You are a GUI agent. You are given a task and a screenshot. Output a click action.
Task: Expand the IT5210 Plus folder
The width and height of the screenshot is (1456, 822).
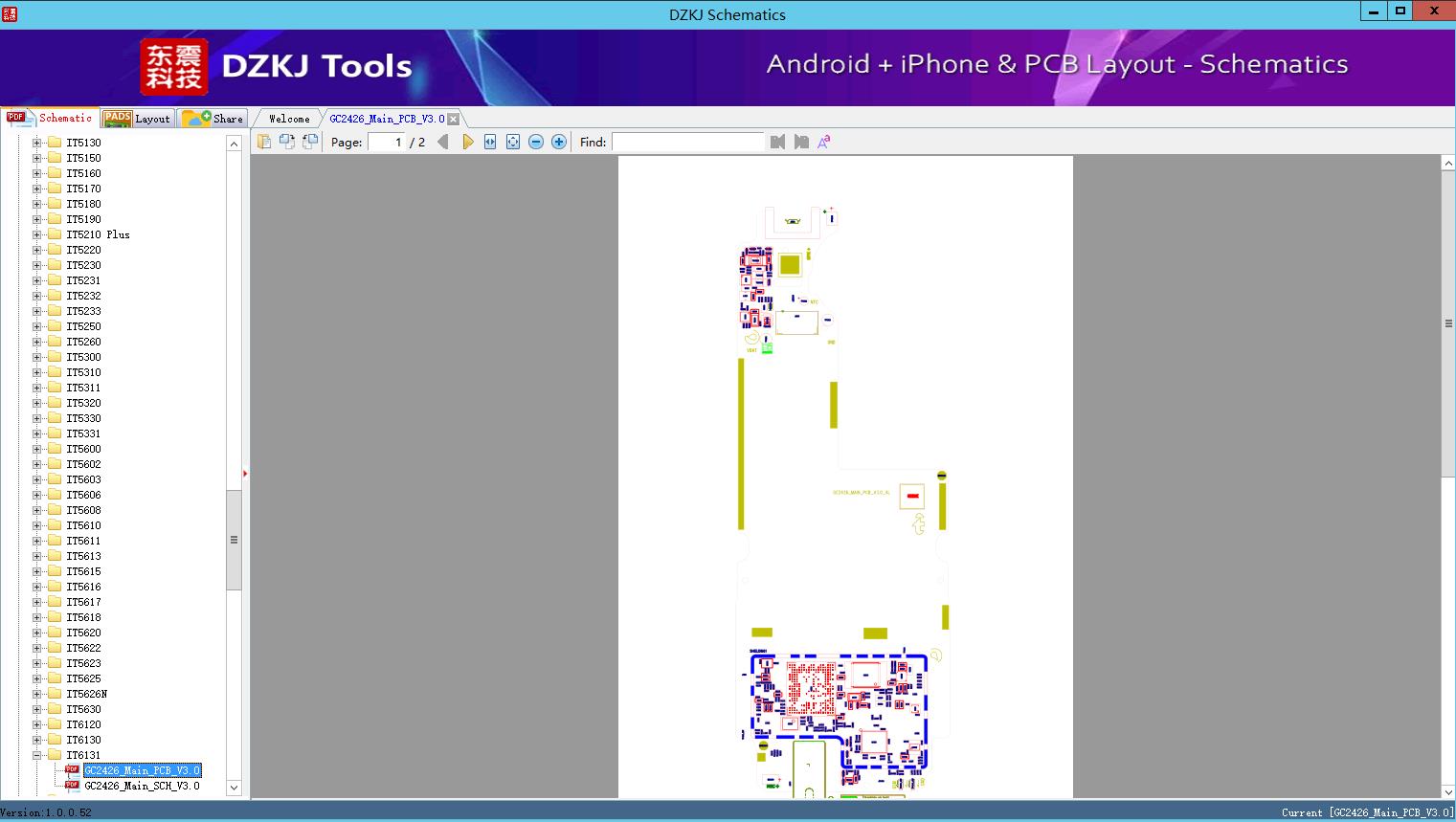coord(36,234)
